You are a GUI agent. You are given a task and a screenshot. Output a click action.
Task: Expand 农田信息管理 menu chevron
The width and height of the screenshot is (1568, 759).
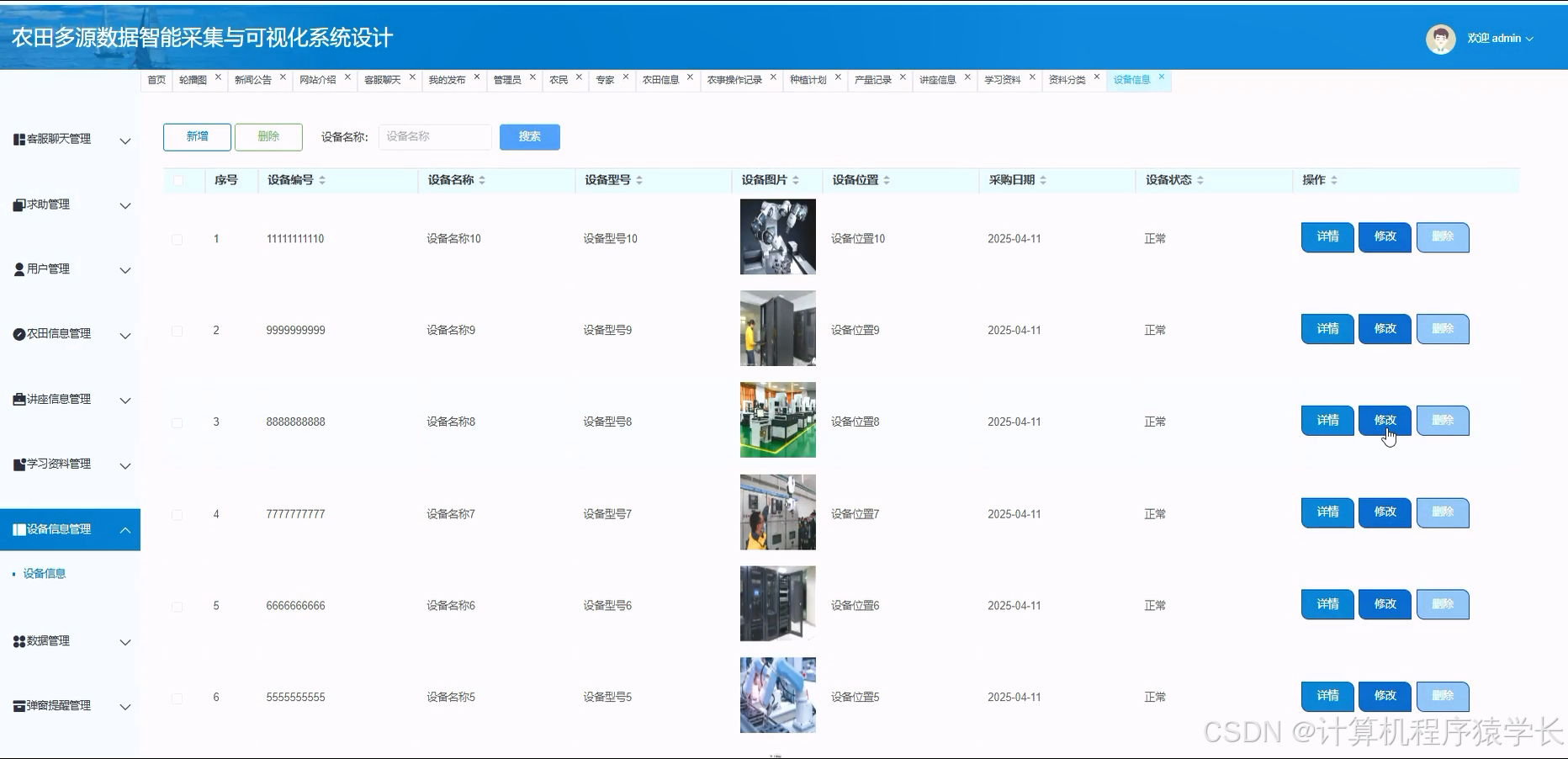[x=125, y=335]
